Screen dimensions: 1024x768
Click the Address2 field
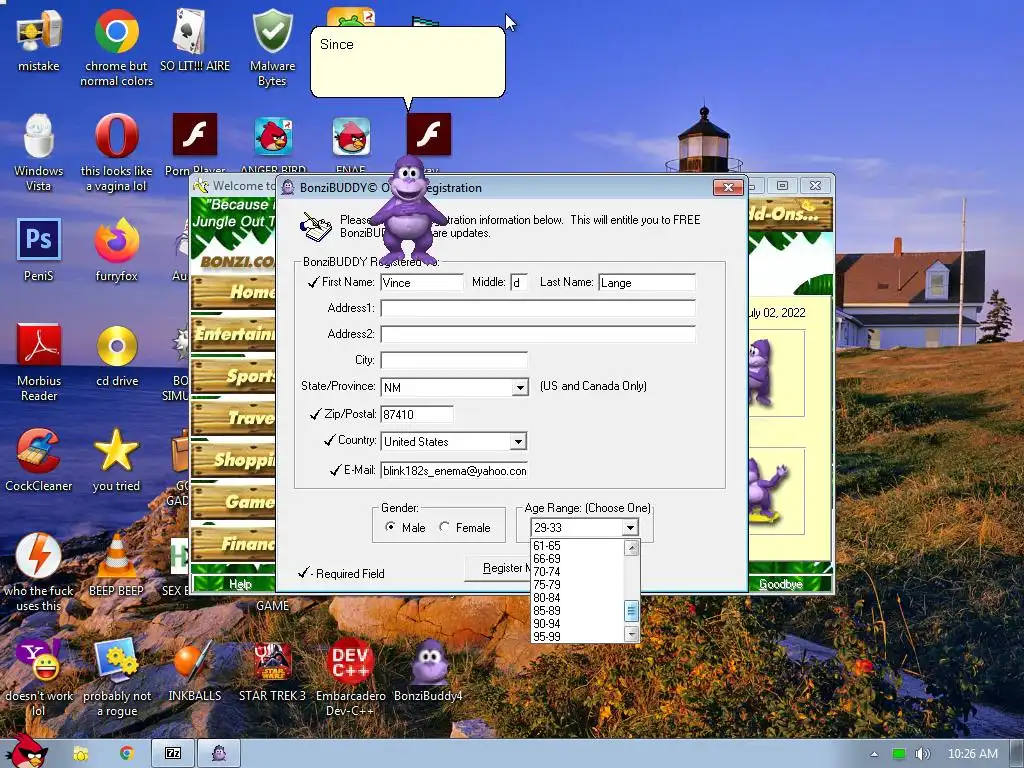pyautogui.click(x=538, y=334)
